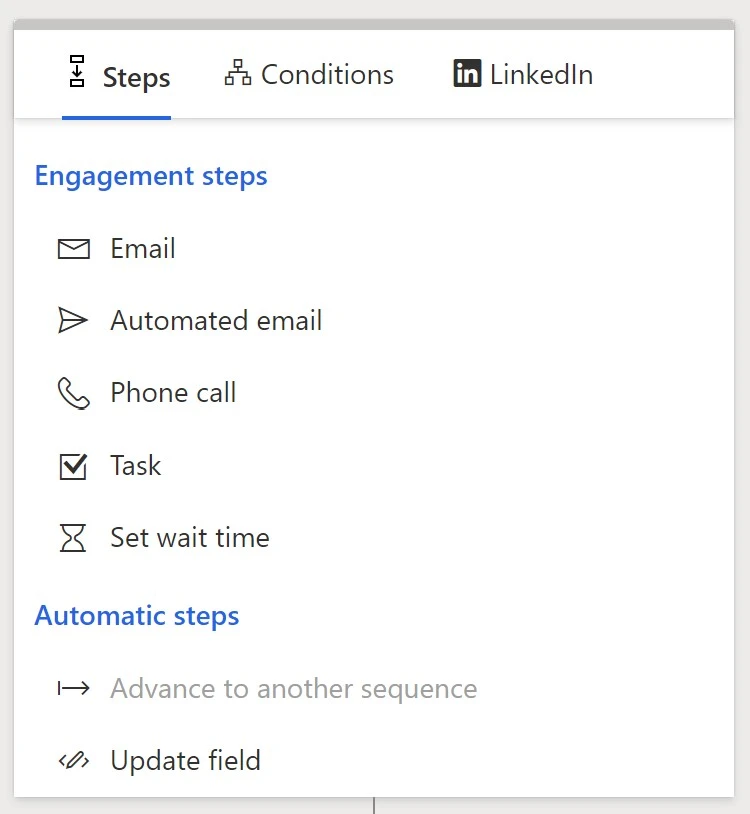Add an Email step

(x=143, y=249)
